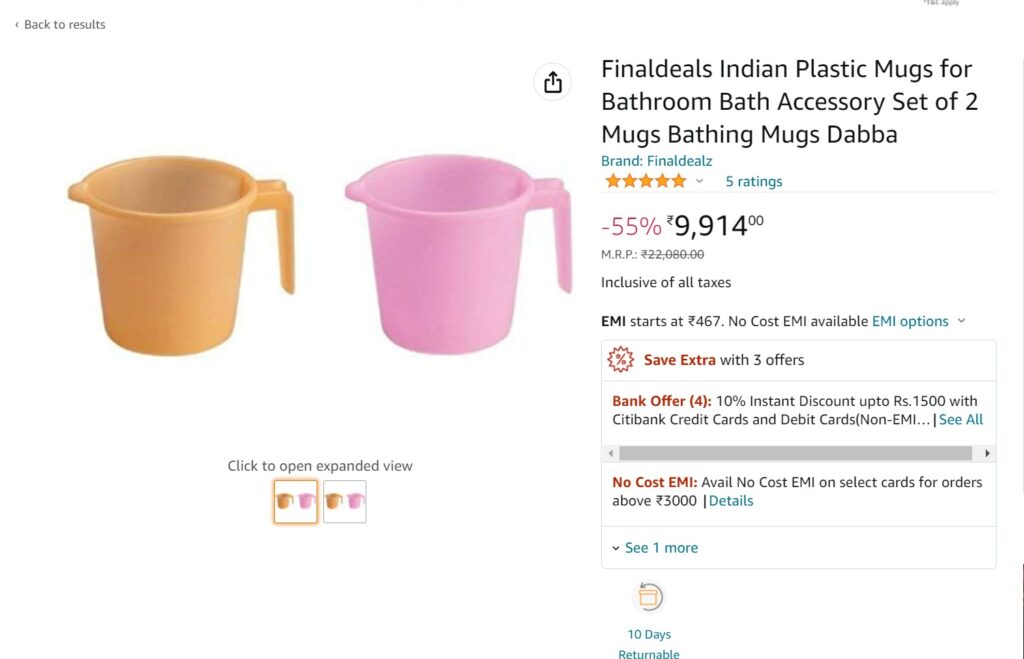
Task: View the 5 ratings link
Action: pos(754,182)
